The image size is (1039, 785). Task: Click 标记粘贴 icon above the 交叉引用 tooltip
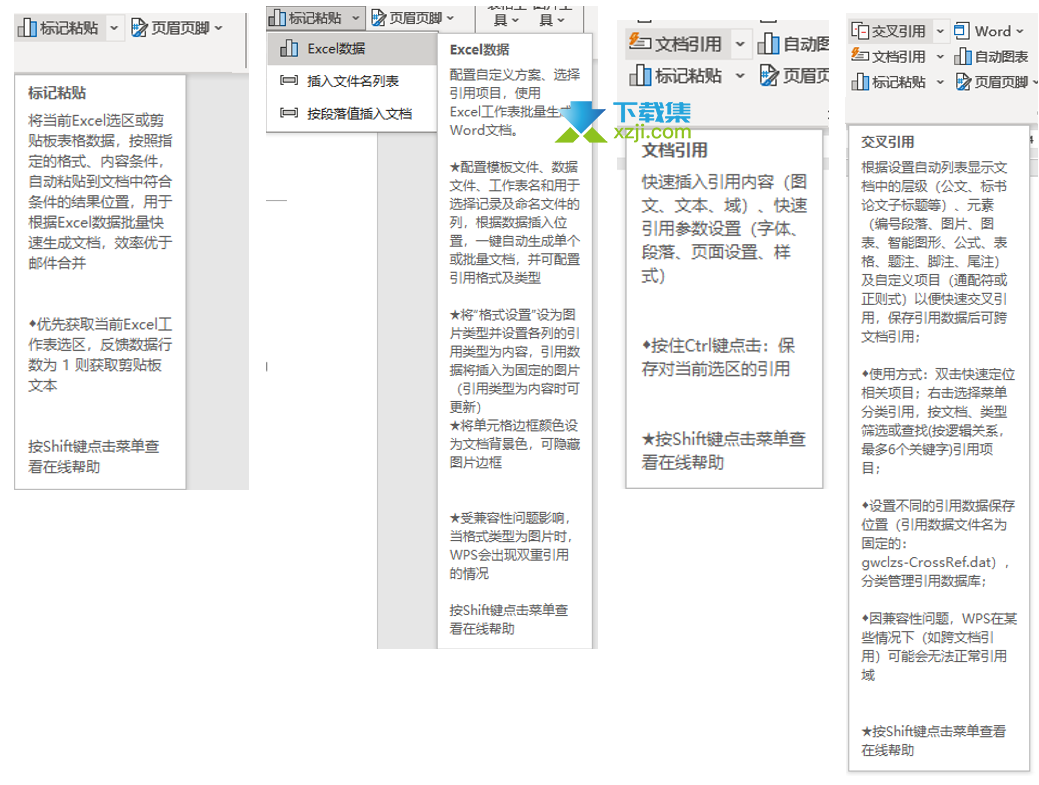(860, 82)
